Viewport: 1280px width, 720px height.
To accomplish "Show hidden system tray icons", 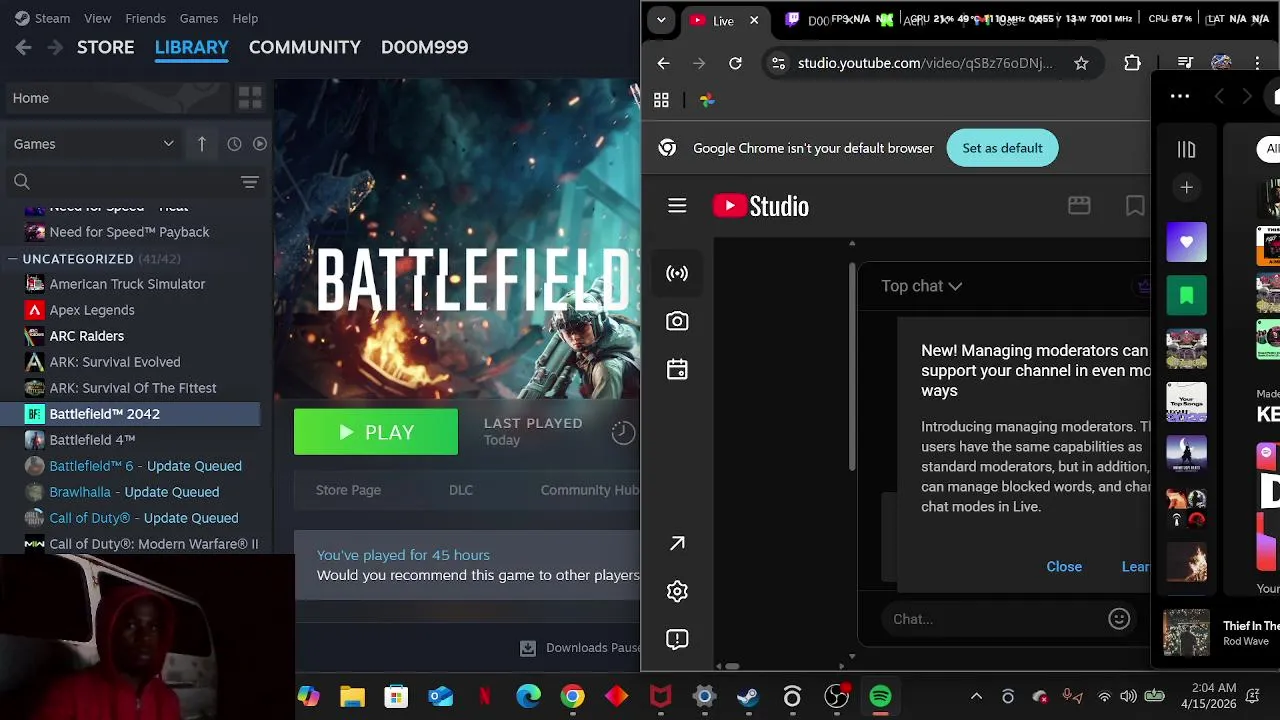I will 976,697.
